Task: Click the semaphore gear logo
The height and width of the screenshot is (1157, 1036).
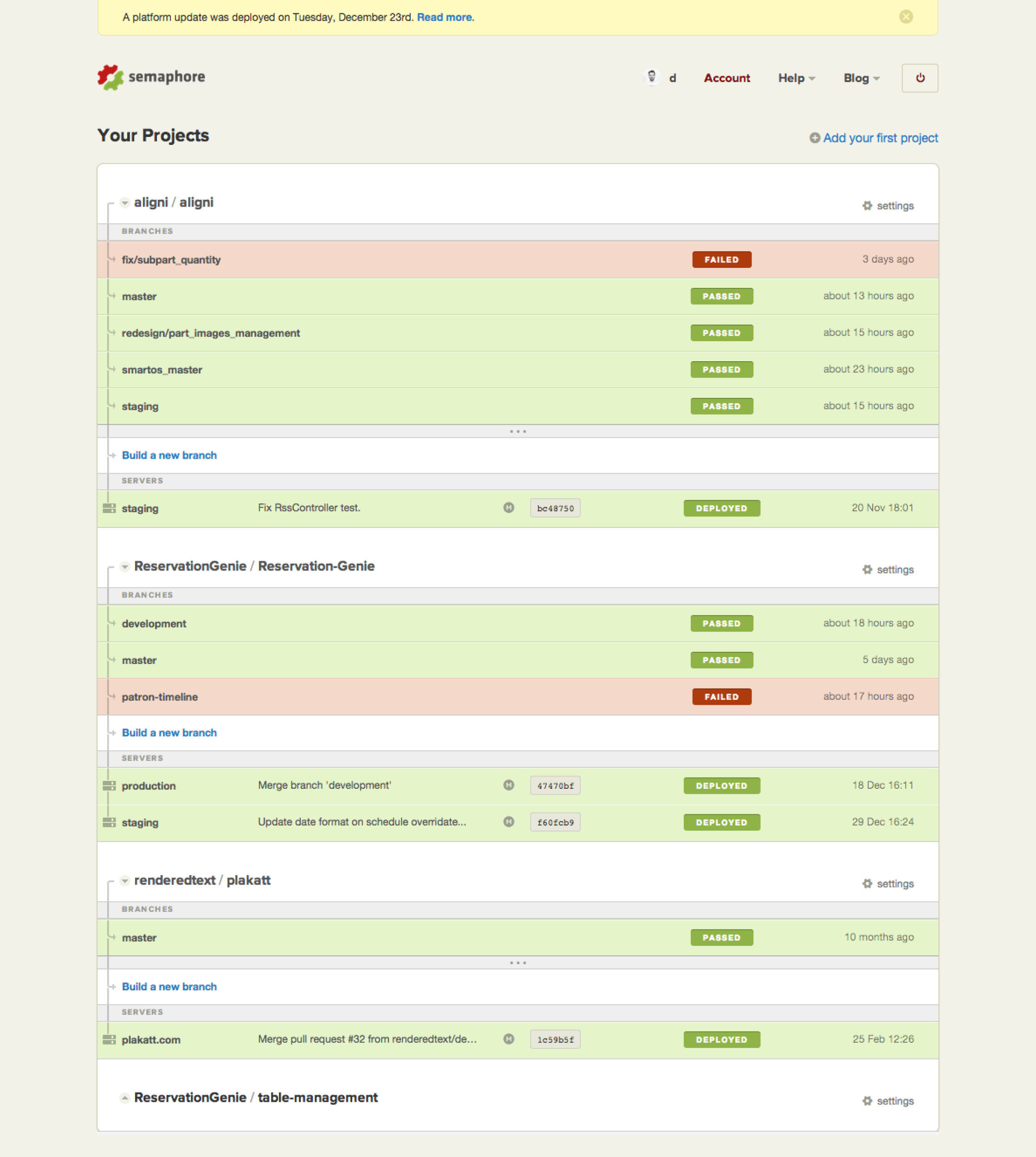Action: 110,78
